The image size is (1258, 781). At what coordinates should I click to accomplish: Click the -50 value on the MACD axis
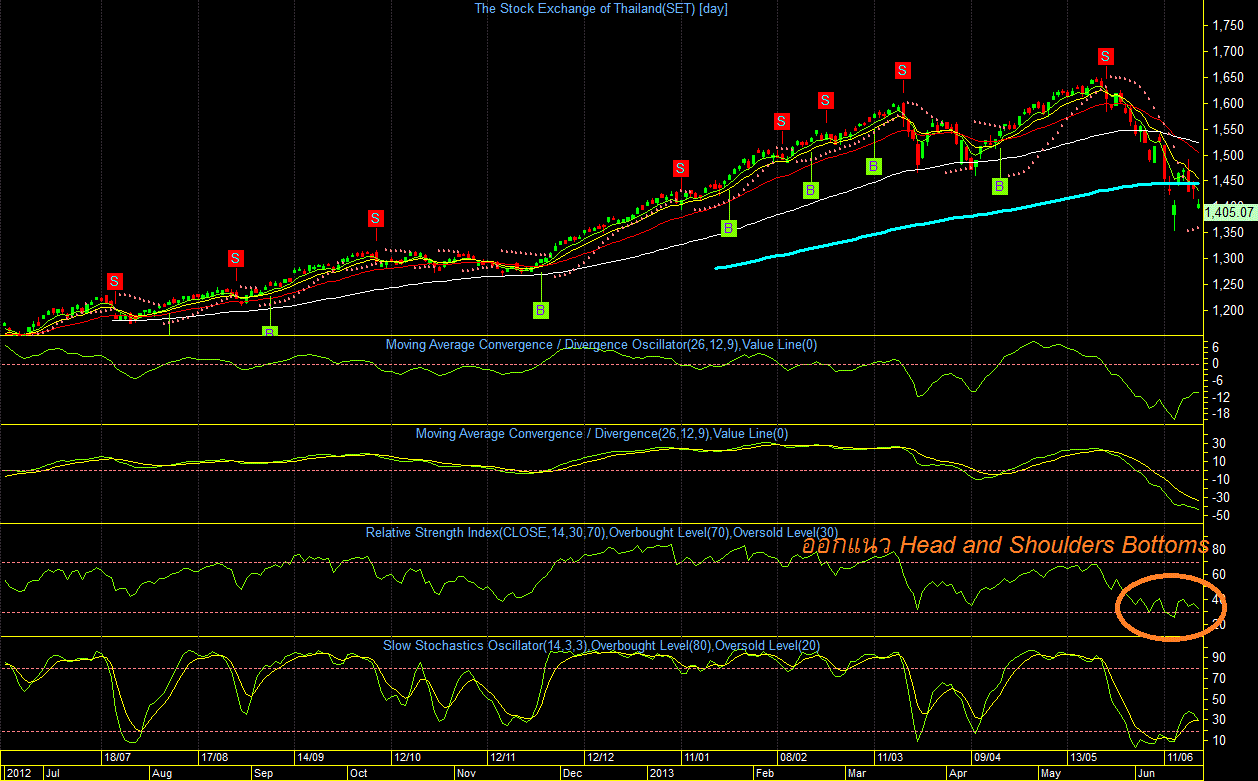pyautogui.click(x=1220, y=515)
